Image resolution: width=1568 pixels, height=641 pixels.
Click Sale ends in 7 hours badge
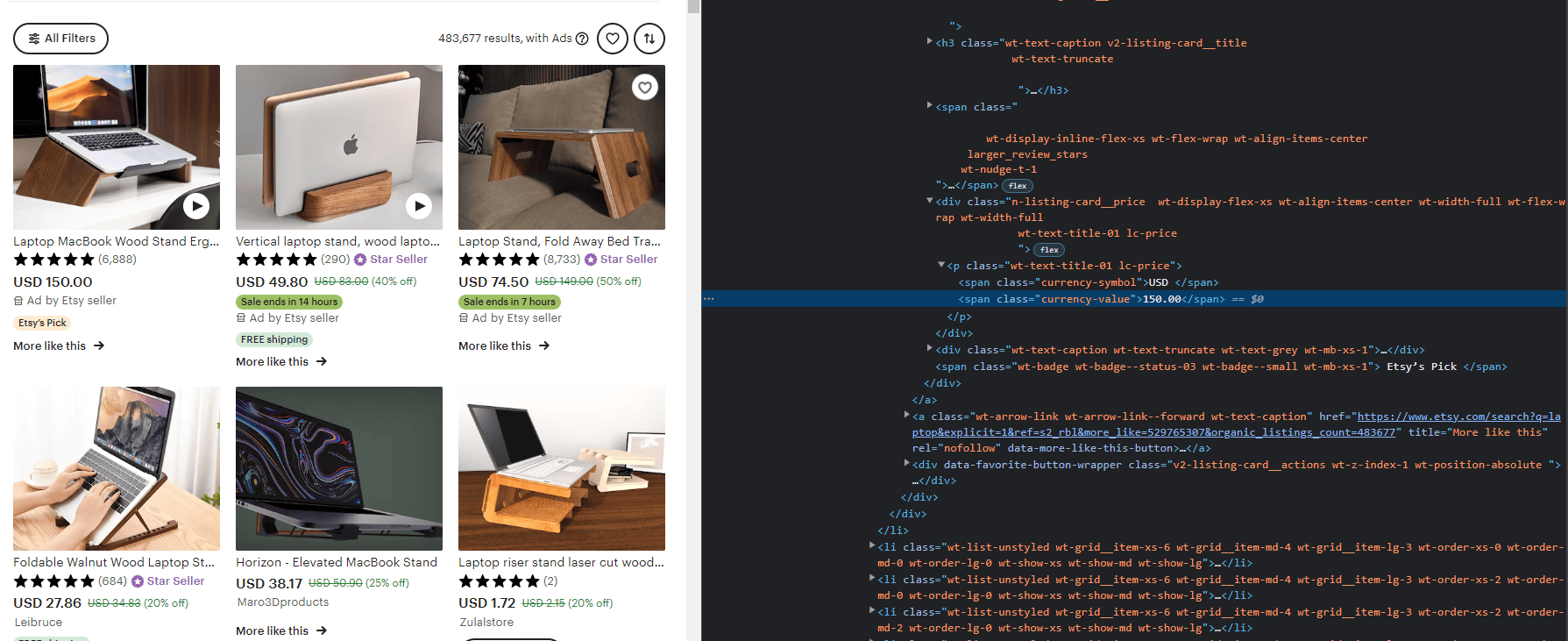click(x=509, y=302)
